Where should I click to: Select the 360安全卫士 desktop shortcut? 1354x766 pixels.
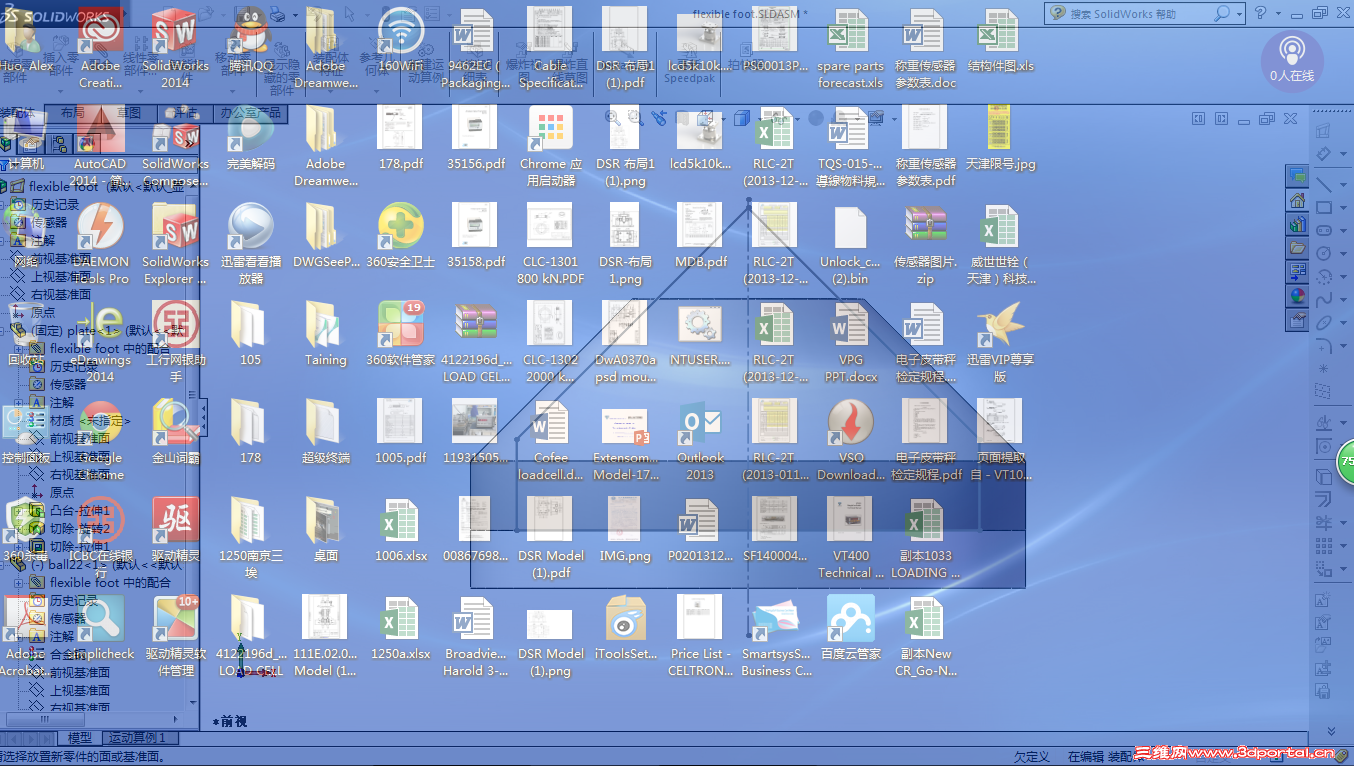[x=401, y=236]
